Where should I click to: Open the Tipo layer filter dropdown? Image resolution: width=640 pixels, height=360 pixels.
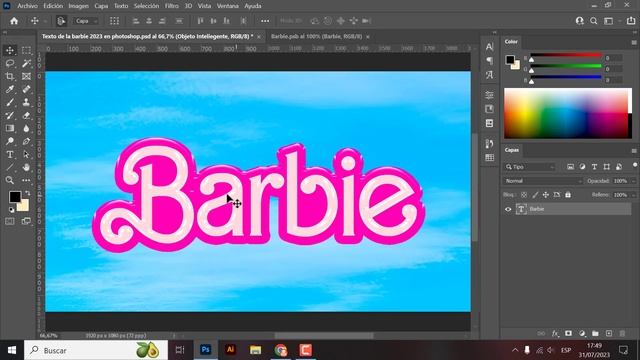pyautogui.click(x=529, y=167)
